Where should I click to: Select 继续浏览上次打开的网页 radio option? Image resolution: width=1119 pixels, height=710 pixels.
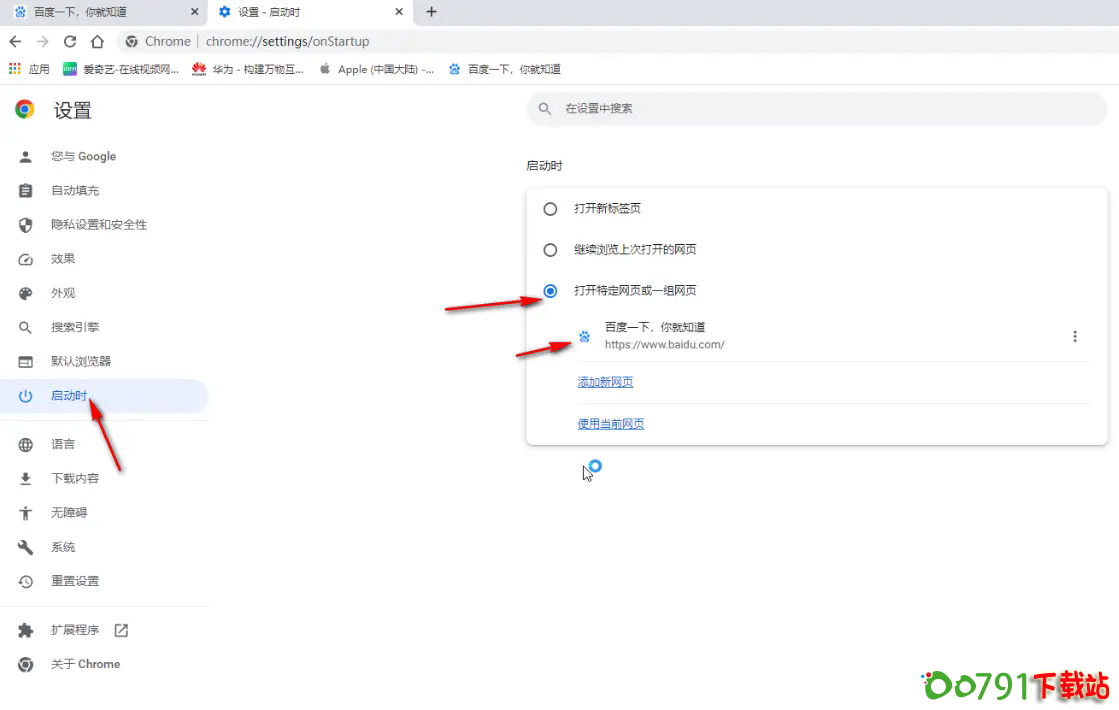(x=550, y=250)
